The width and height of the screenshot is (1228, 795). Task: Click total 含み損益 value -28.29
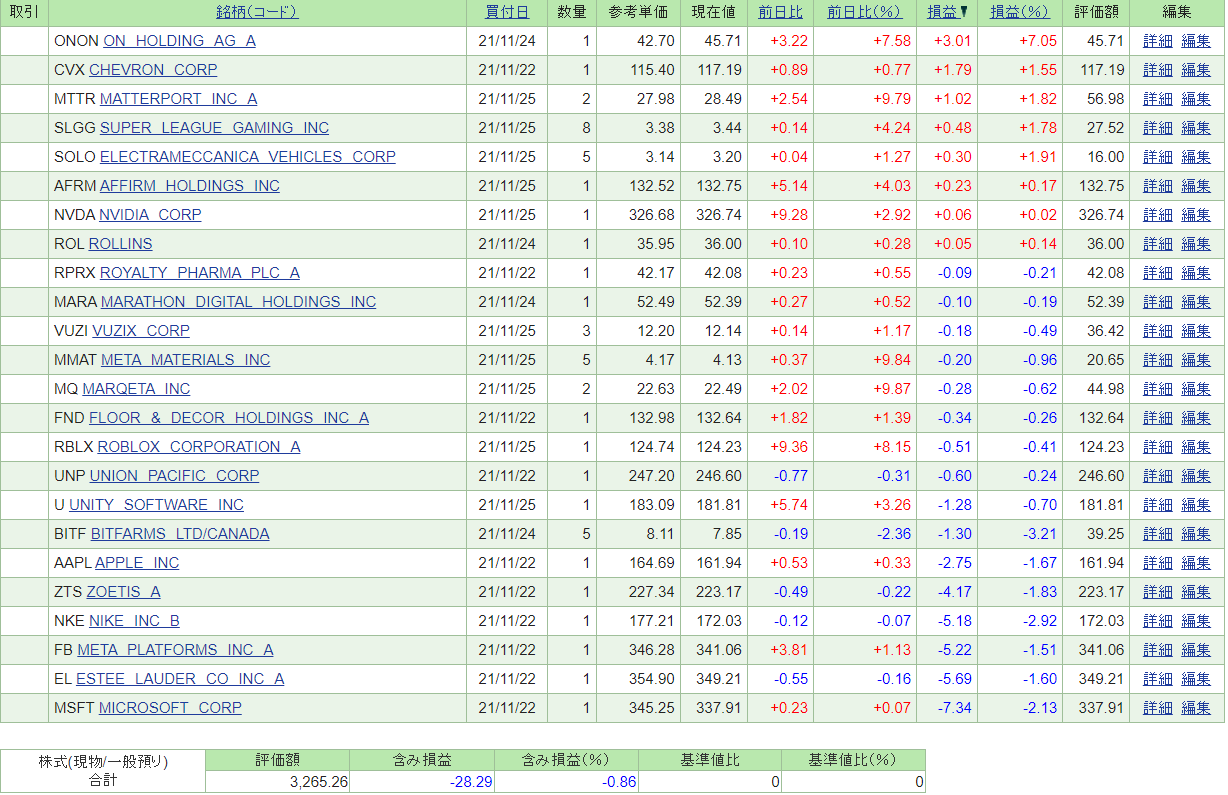click(x=470, y=782)
